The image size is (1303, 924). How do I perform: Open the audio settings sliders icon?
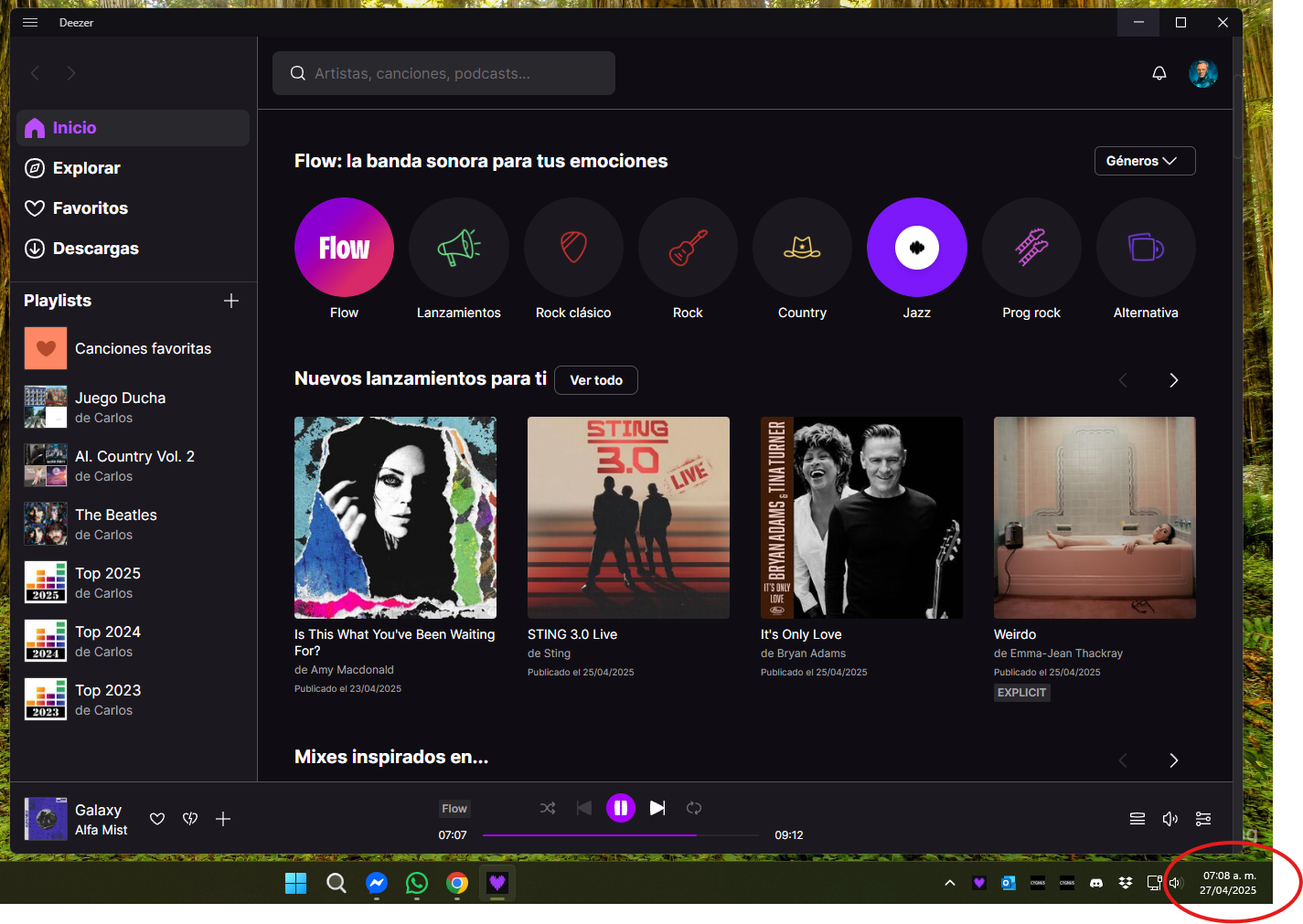click(x=1203, y=819)
